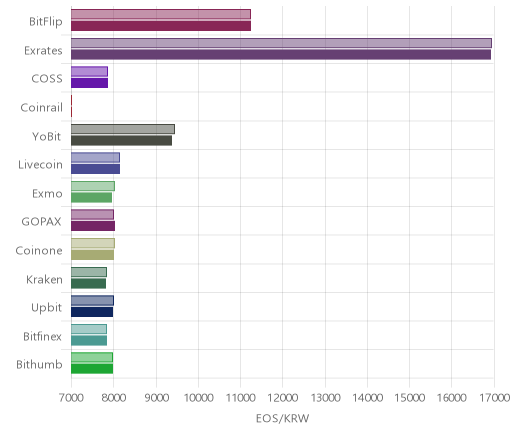
Task: Click the 12000 x-axis tick label
Action: click(283, 398)
